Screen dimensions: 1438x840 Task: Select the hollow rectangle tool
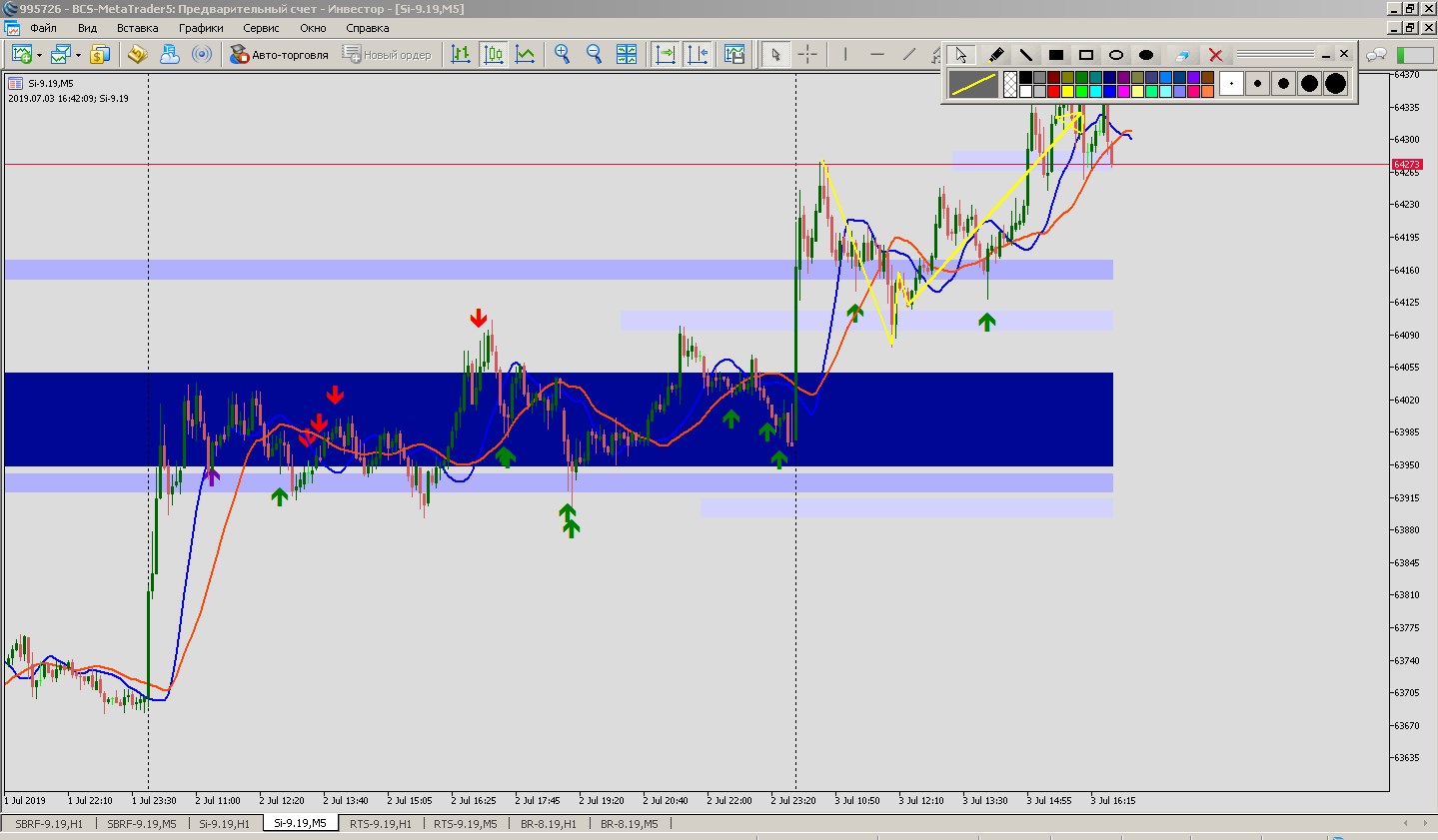(1086, 55)
